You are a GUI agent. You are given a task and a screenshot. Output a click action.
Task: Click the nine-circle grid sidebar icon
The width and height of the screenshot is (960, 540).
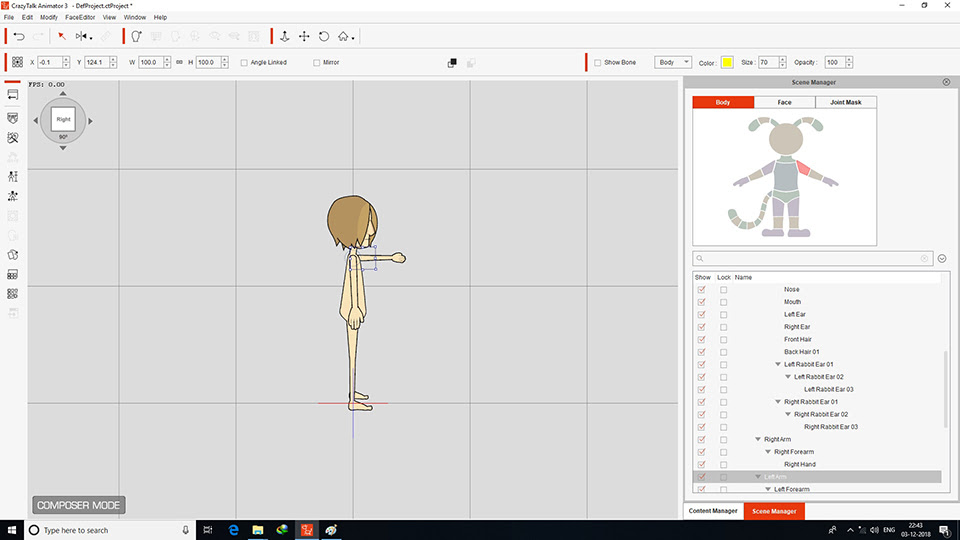tap(13, 294)
